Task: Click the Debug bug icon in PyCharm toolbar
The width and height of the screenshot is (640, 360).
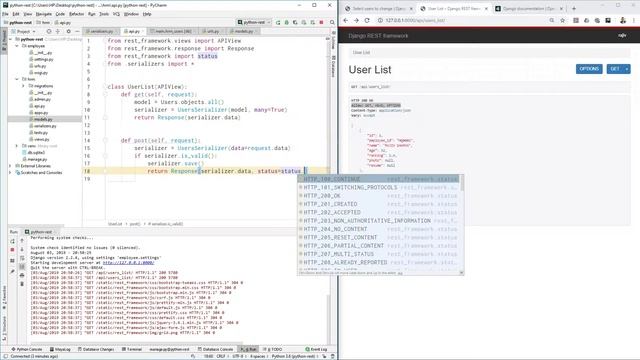Action: [287, 22]
